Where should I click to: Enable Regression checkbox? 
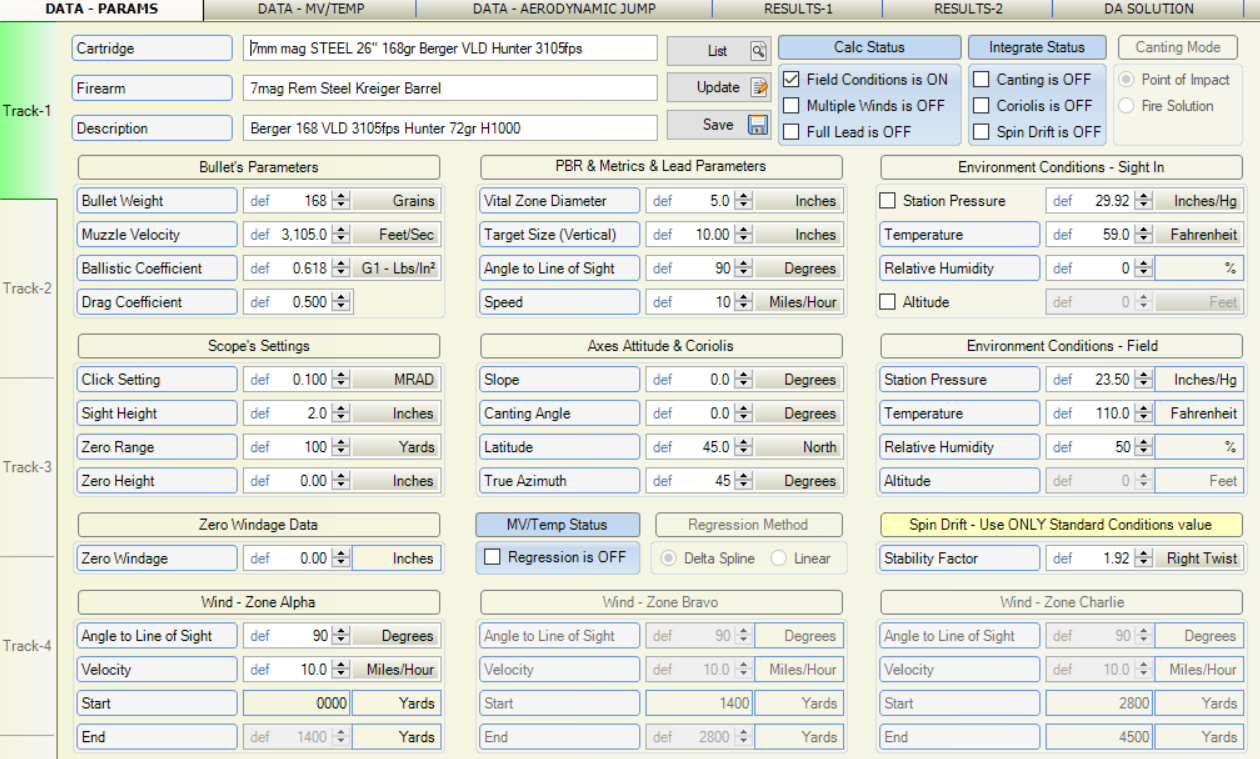click(x=492, y=557)
